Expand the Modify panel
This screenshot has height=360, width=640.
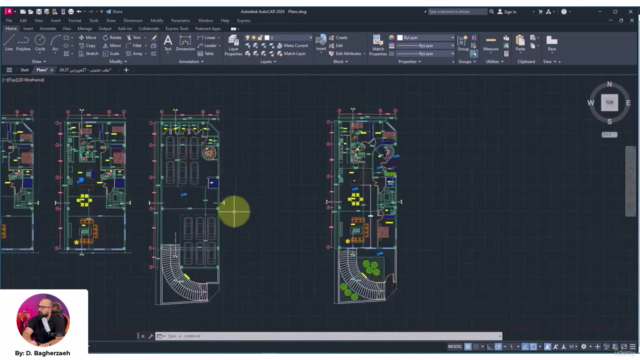pyautogui.click(x=118, y=62)
